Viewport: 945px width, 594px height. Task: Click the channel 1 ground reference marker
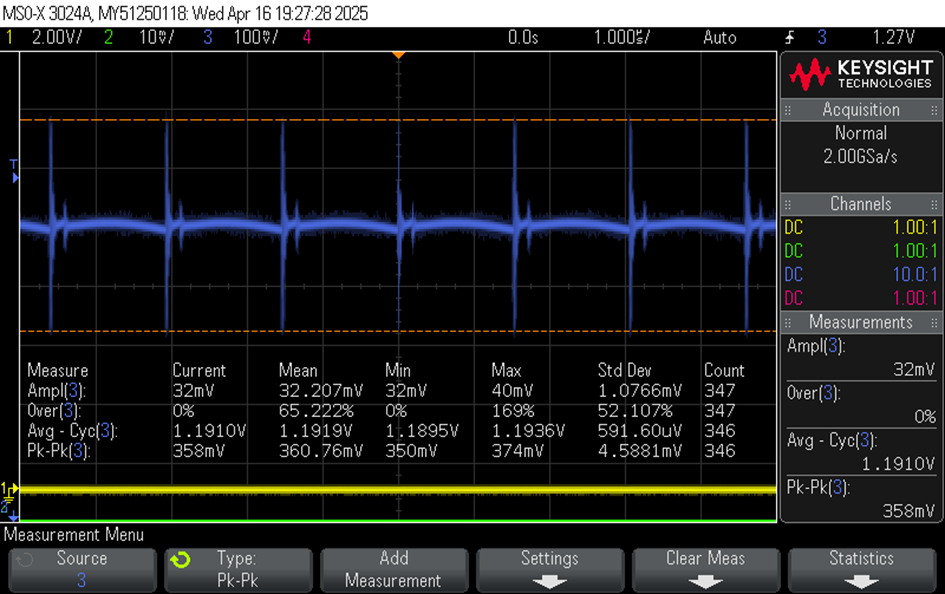coord(9,489)
